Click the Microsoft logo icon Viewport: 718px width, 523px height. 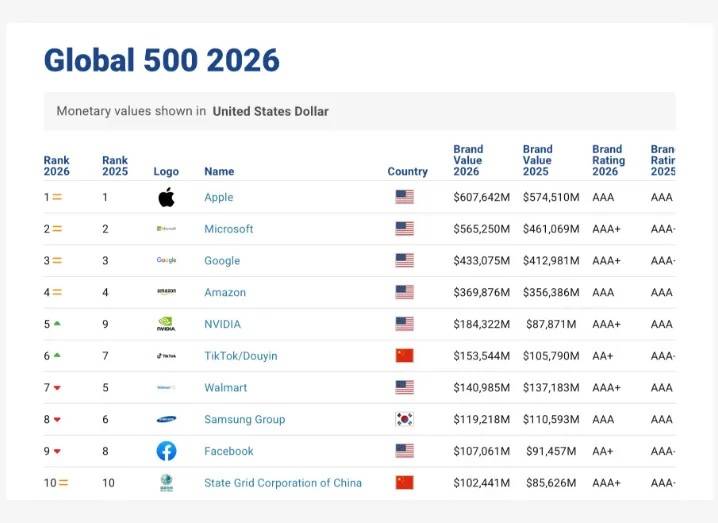166,229
